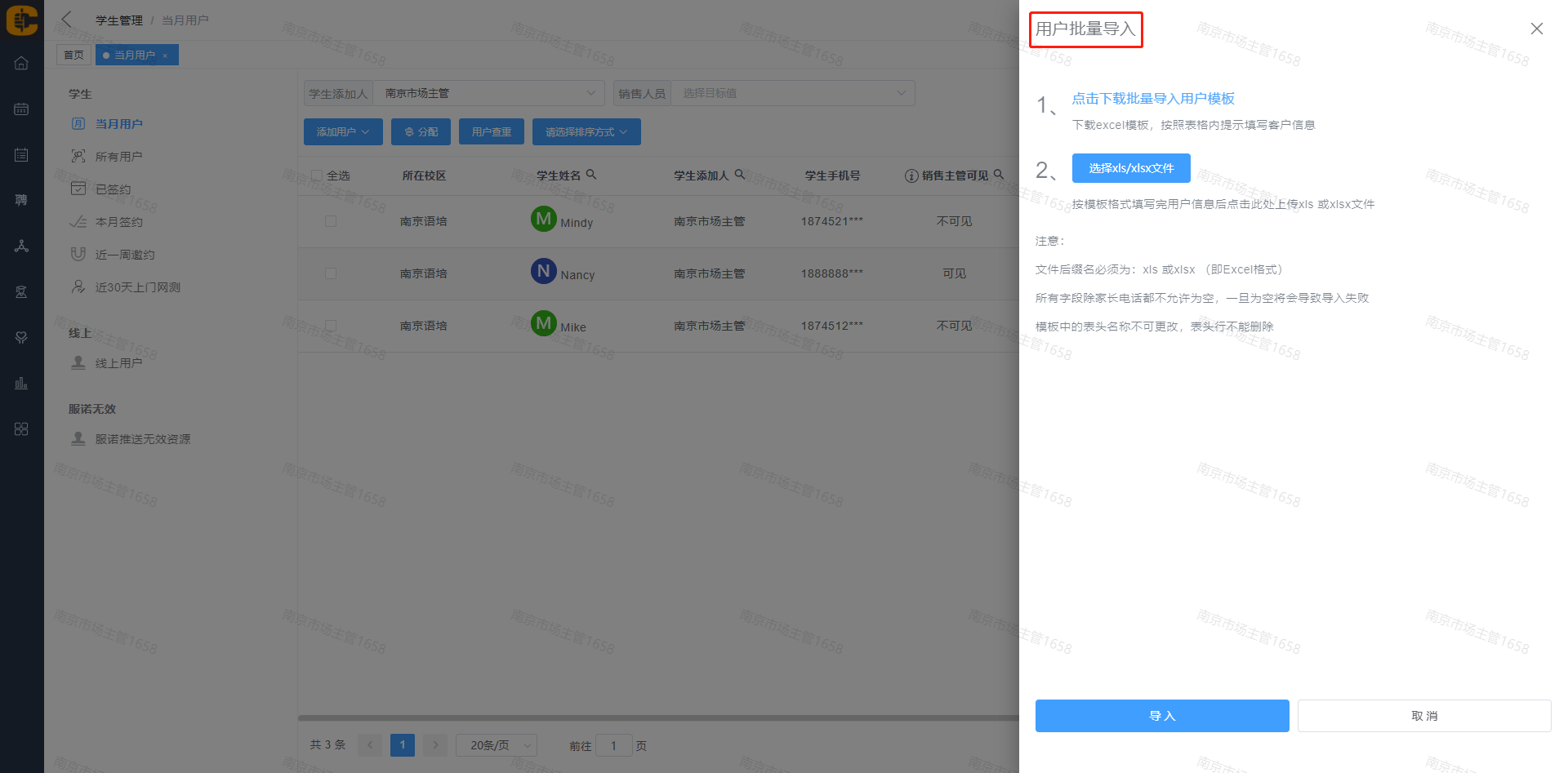This screenshot has height=773, width=1568.
Task: Close the 用户批量导入 panel with X
Action: click(1536, 29)
